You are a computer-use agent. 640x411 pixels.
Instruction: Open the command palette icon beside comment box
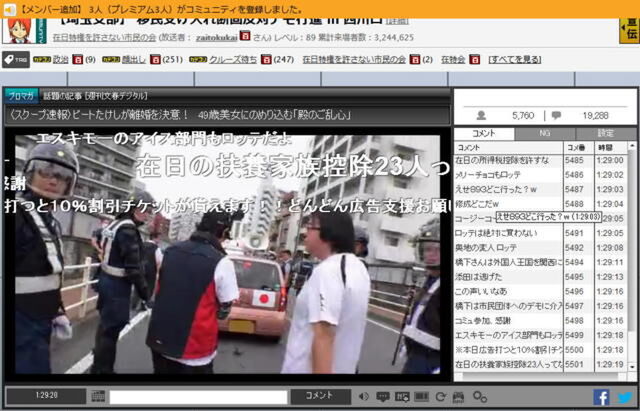tap(98, 396)
